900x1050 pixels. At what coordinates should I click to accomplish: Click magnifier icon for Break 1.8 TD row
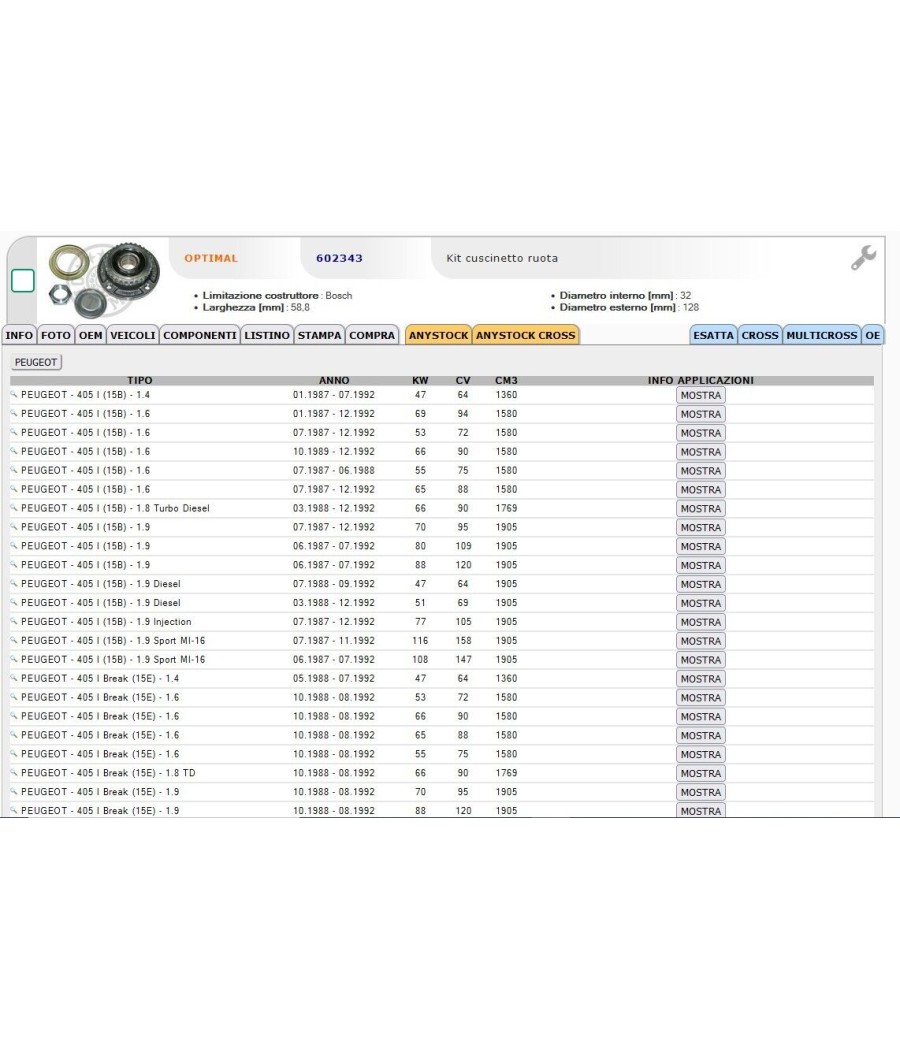[13, 772]
